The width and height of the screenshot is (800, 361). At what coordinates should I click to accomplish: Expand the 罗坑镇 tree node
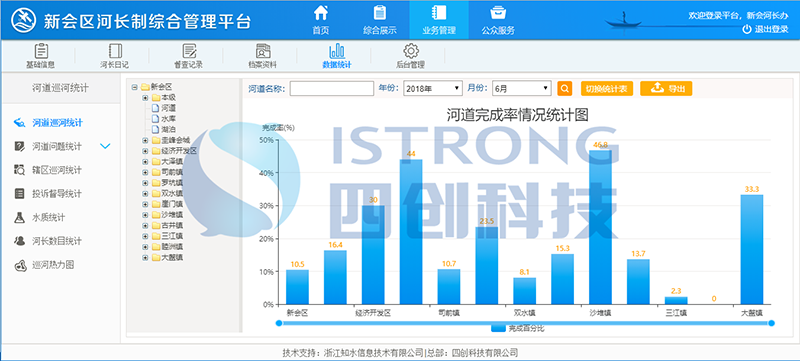click(145, 183)
